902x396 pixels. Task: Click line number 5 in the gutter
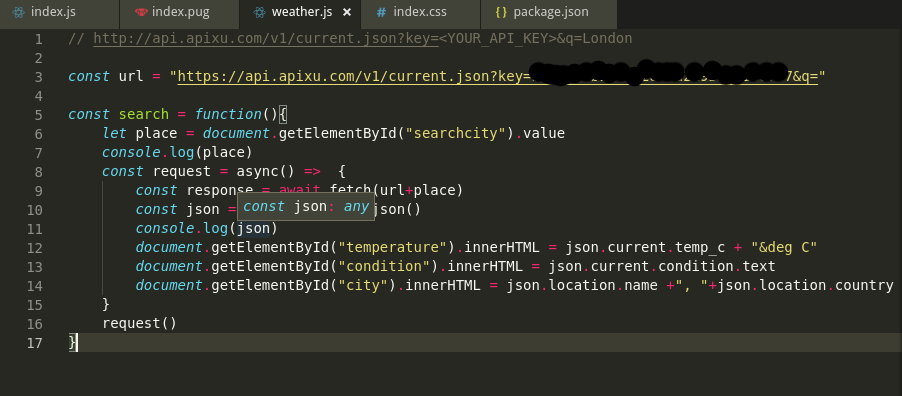click(x=38, y=115)
